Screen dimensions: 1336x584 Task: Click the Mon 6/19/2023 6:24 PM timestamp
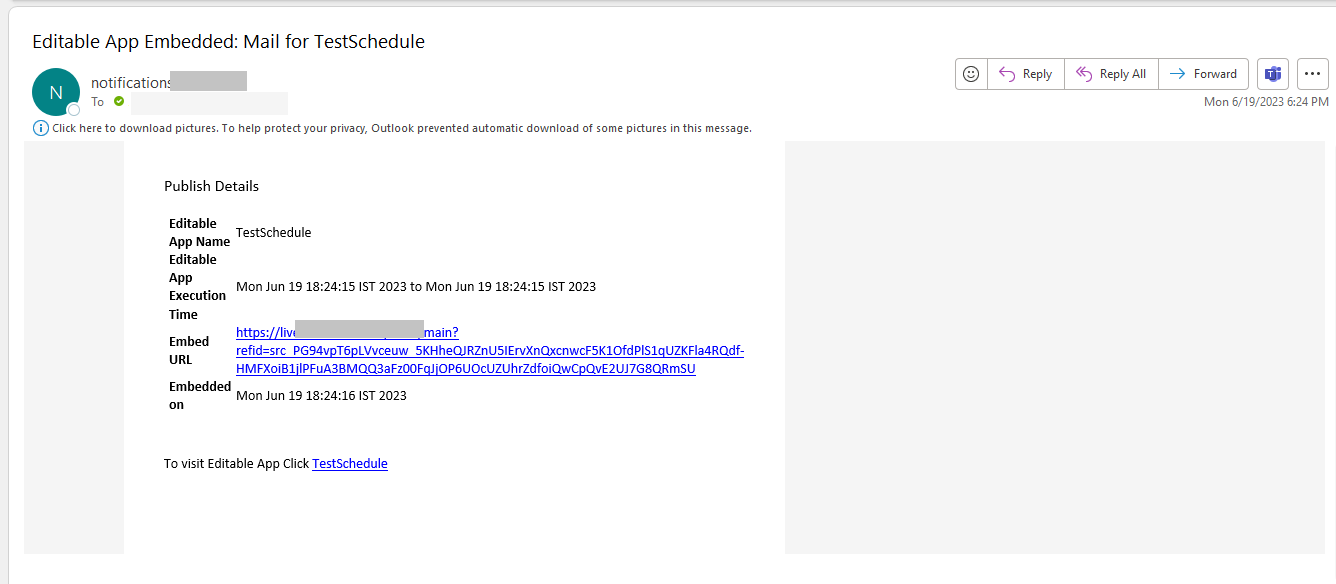coord(1266,102)
